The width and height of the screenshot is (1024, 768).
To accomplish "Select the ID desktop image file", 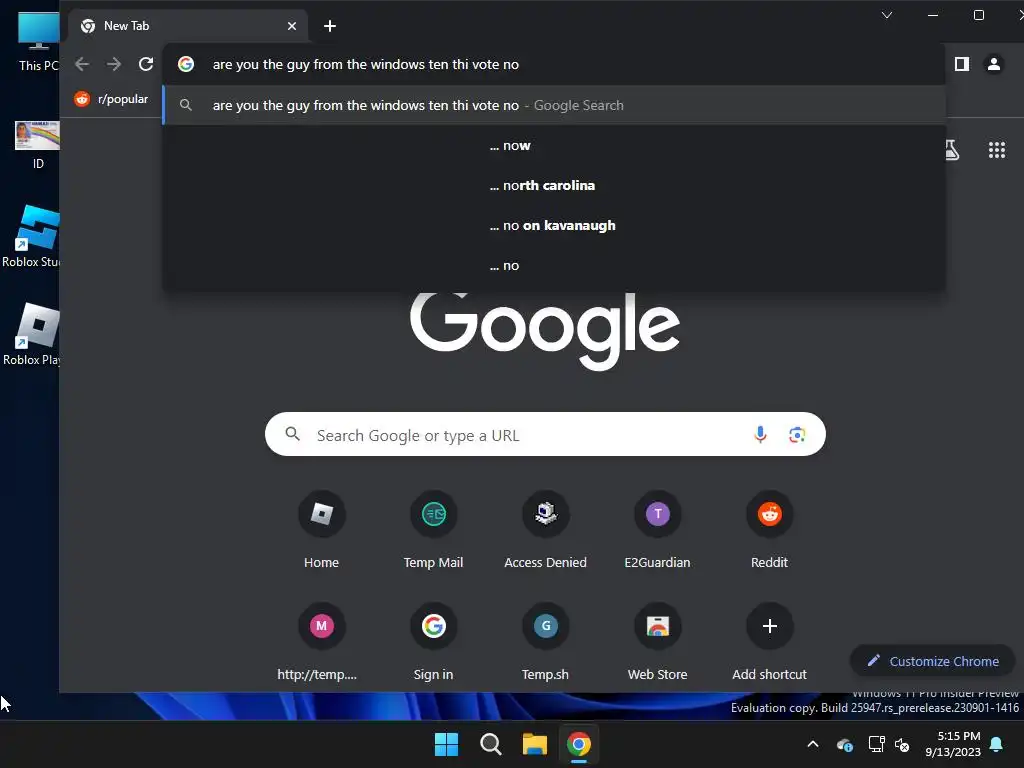I will [x=38, y=145].
